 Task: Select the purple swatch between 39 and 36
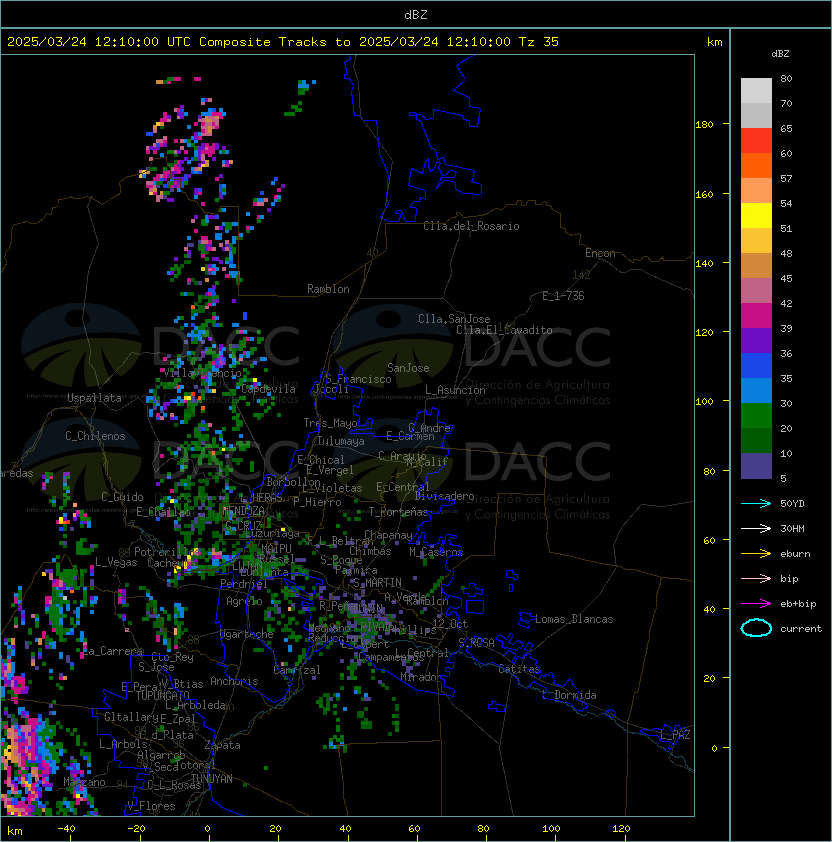(756, 340)
